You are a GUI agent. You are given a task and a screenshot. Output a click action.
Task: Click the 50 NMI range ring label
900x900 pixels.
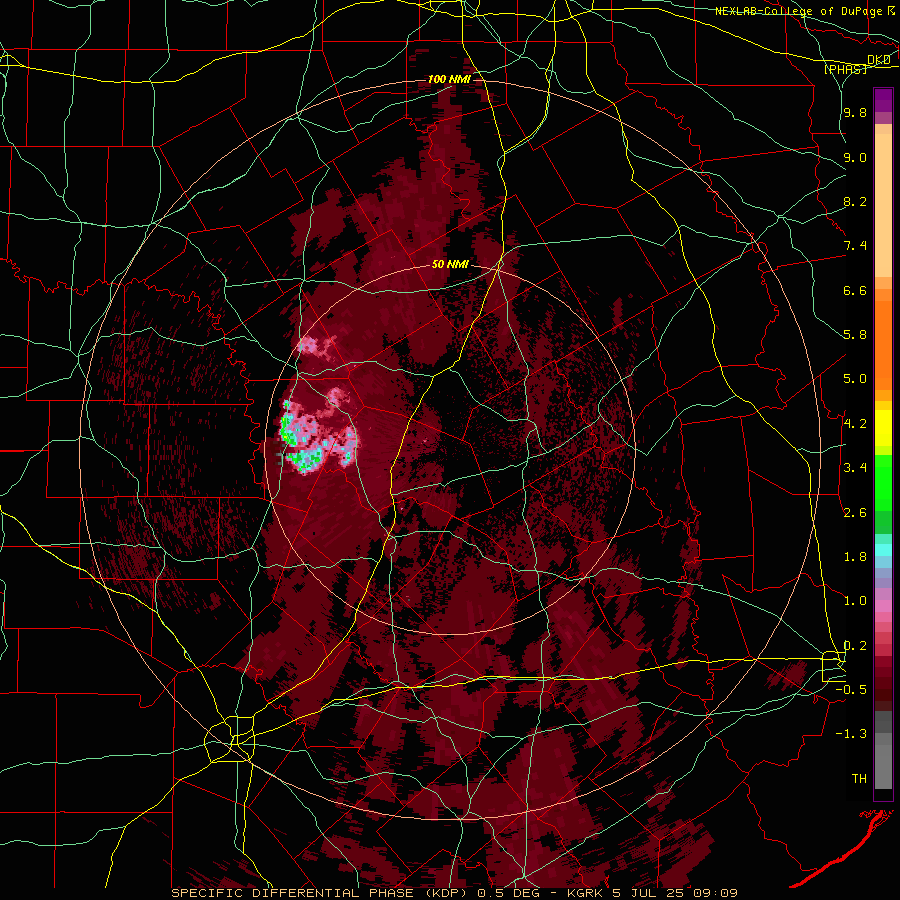[x=450, y=265]
